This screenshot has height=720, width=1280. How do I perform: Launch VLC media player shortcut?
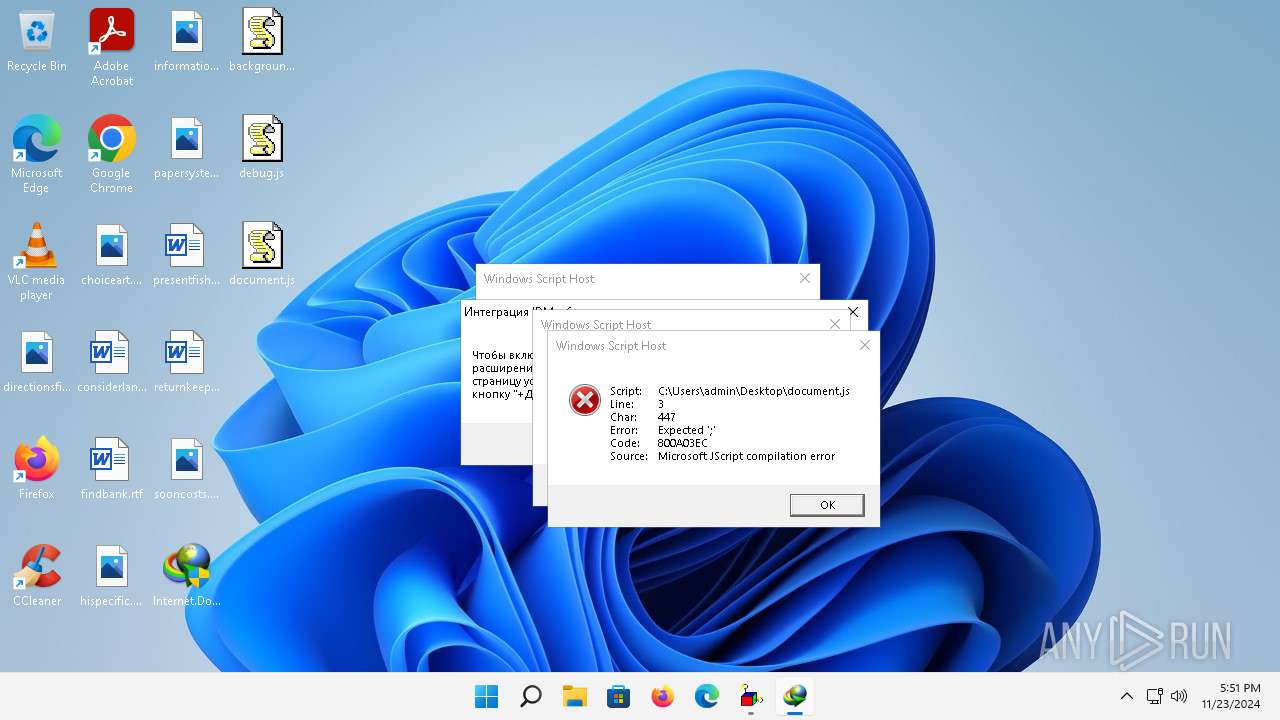37,261
